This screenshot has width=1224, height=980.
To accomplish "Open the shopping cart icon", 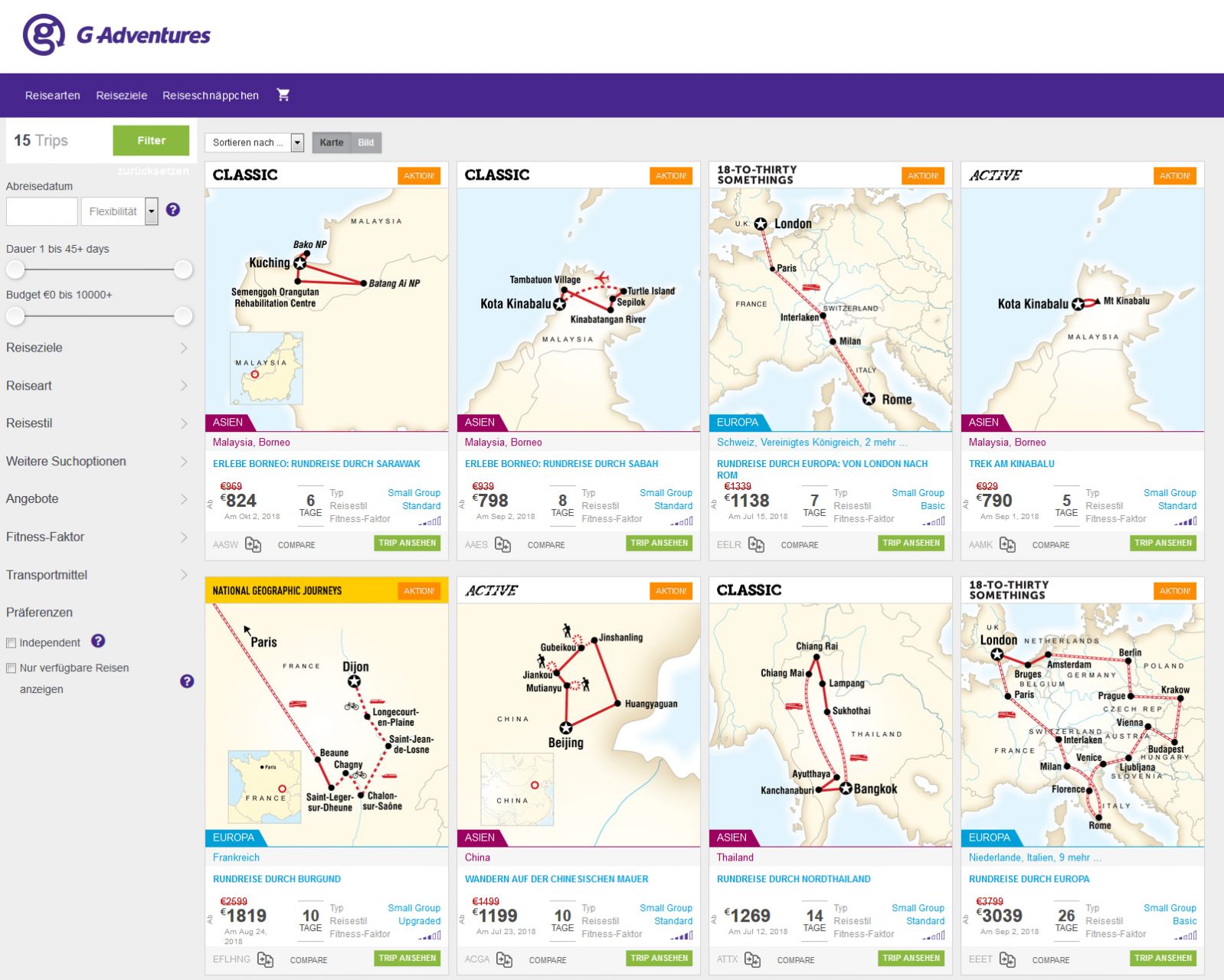I will point(283,95).
